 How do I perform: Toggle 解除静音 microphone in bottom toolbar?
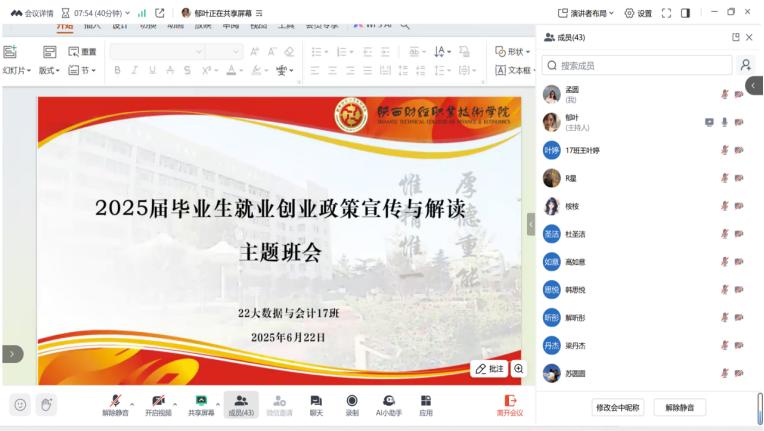(115, 405)
